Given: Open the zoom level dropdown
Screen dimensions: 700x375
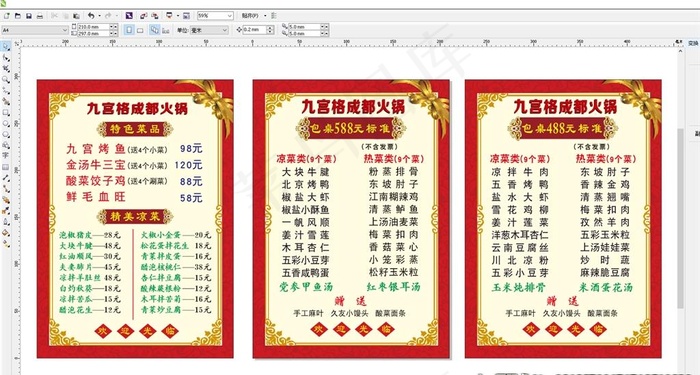Looking at the screenshot, I should (230, 16).
